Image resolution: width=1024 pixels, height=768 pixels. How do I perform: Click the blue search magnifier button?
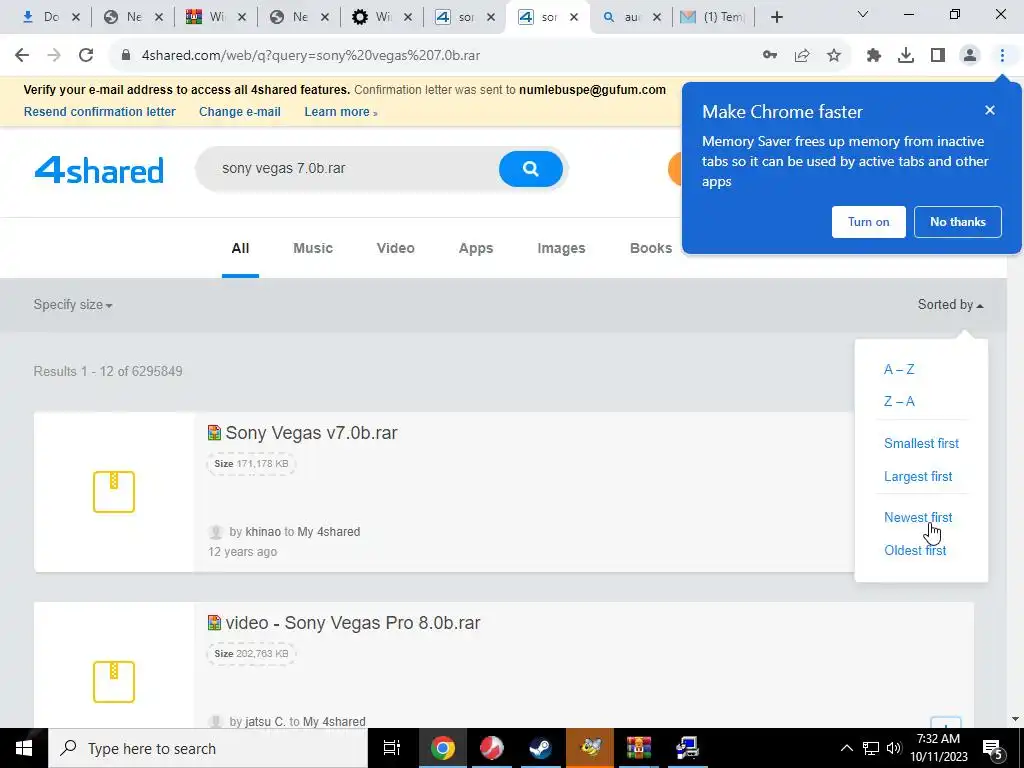tap(530, 169)
